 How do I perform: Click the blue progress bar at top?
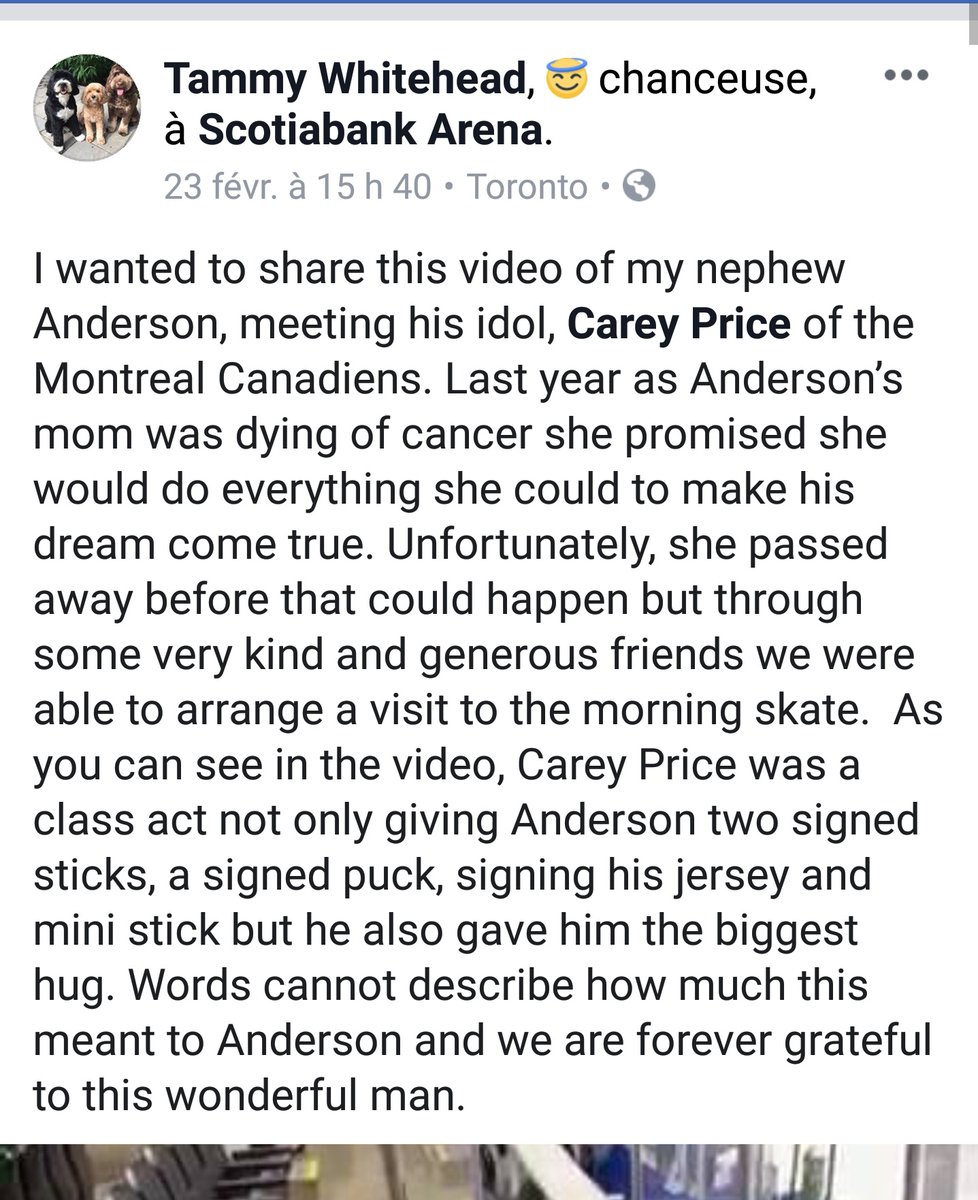click(489, 4)
